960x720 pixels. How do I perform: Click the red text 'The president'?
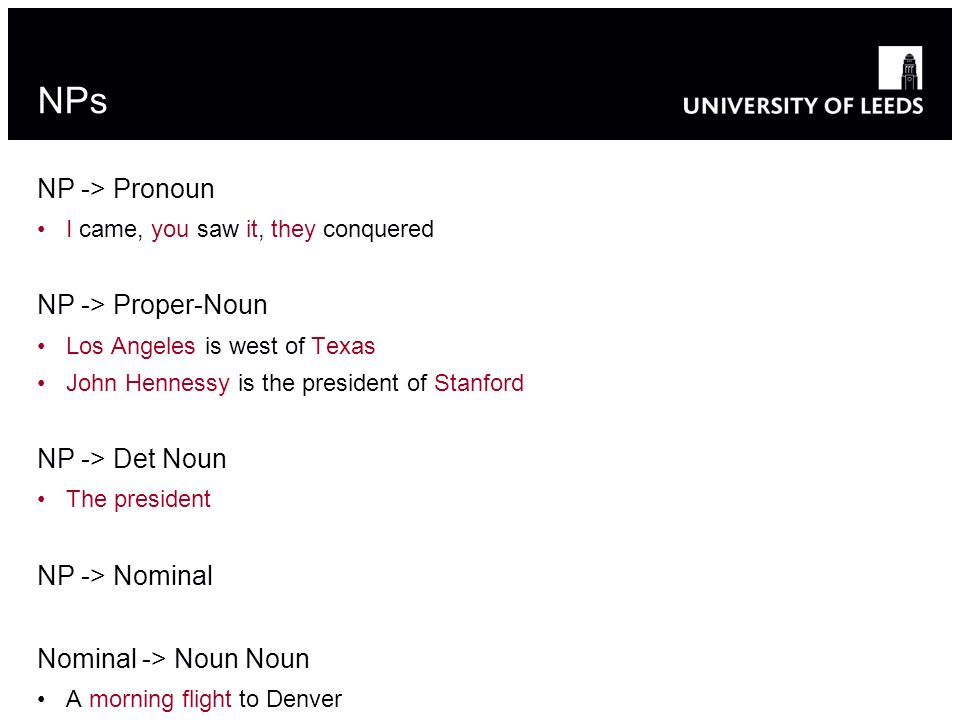click(x=138, y=500)
